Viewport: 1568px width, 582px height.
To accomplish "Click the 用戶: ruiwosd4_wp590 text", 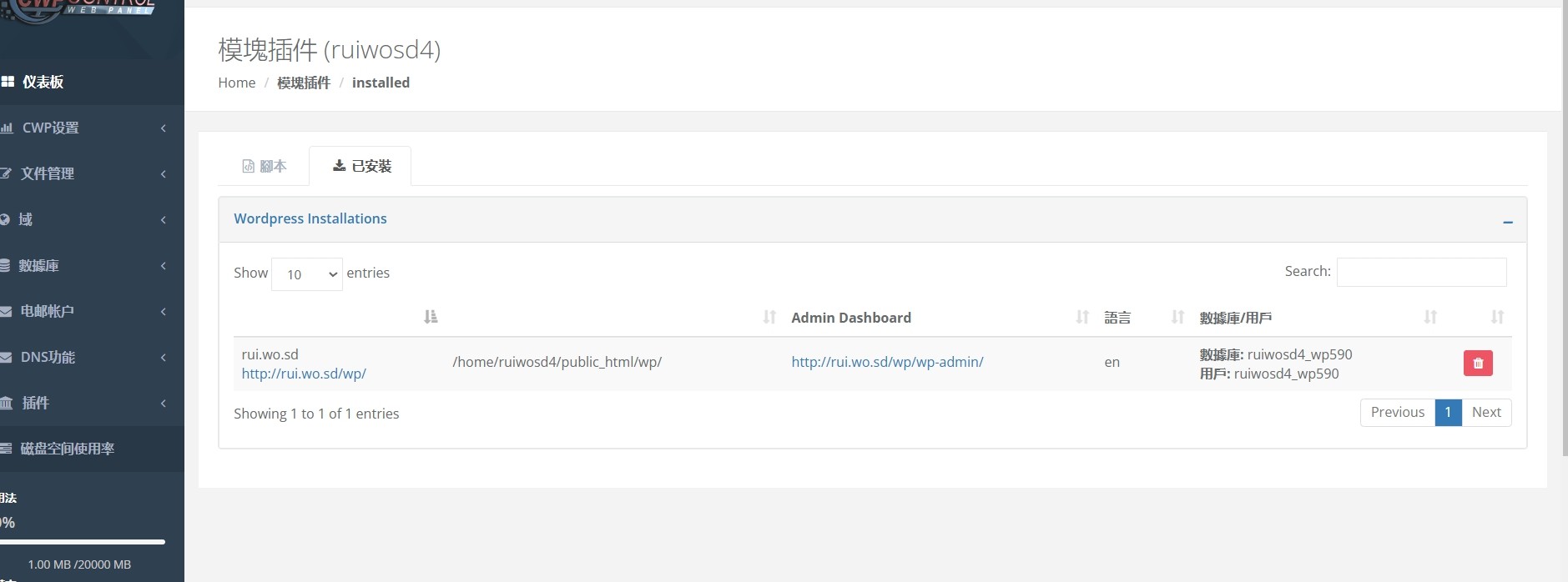I will 1269,374.
